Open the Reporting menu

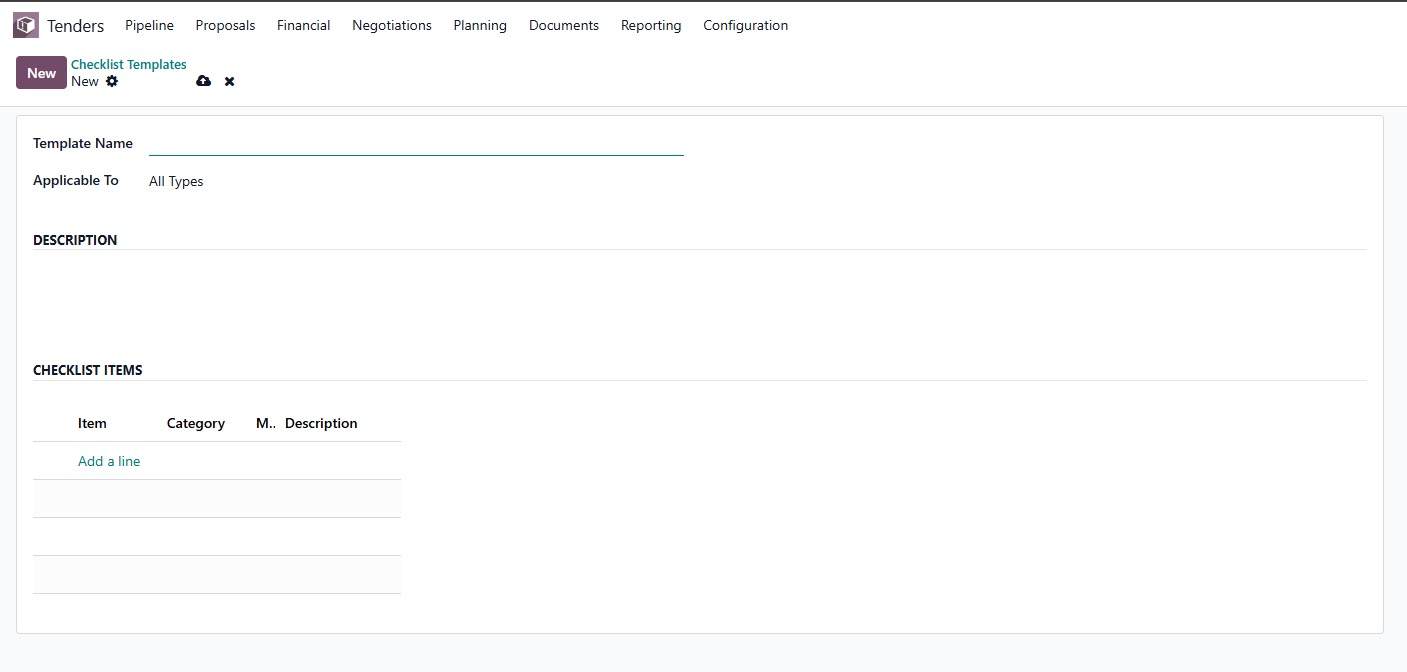[650, 25]
